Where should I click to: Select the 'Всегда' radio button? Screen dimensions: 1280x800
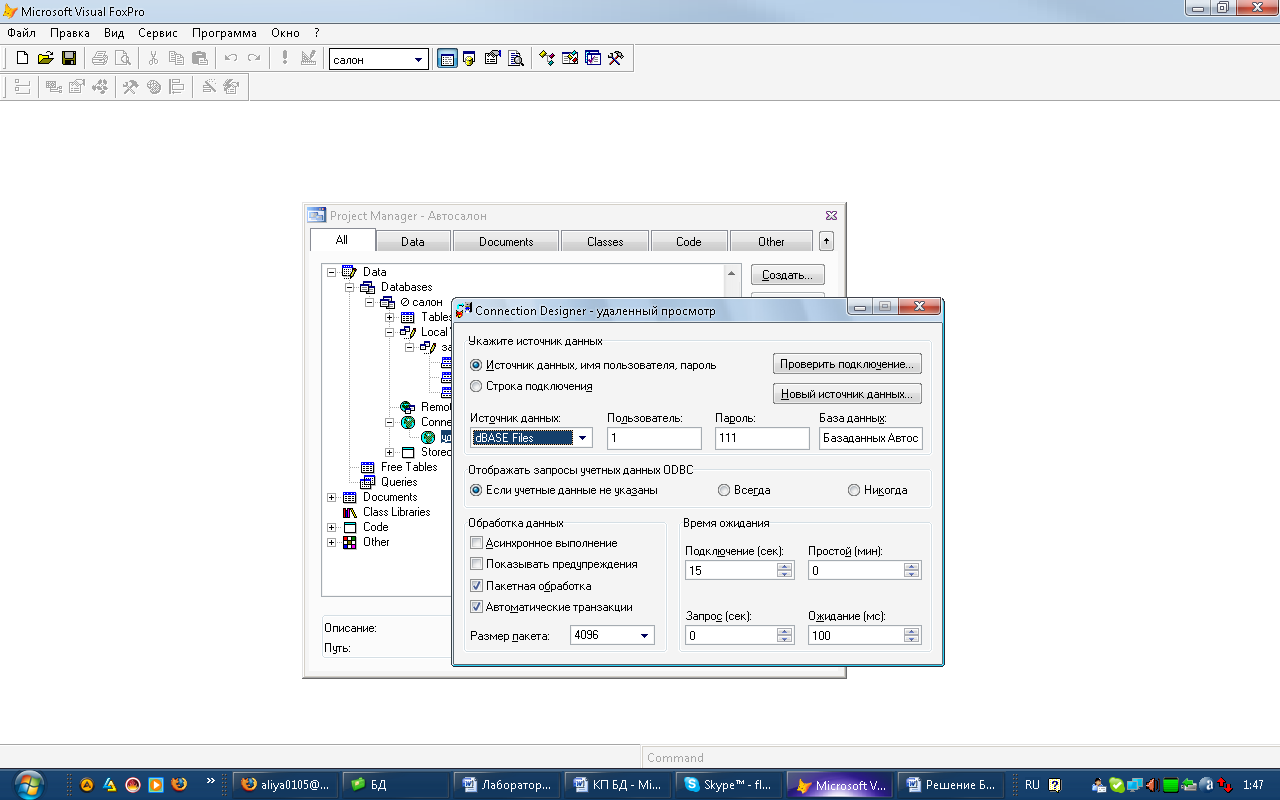(x=724, y=490)
